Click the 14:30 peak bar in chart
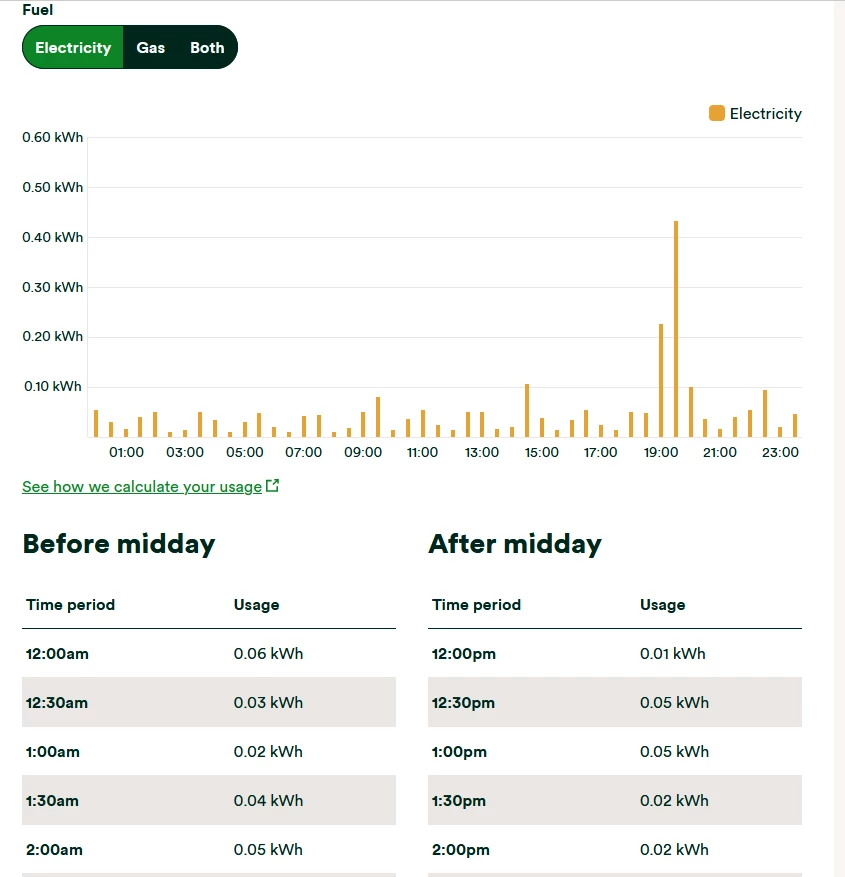845x877 pixels. (527, 410)
